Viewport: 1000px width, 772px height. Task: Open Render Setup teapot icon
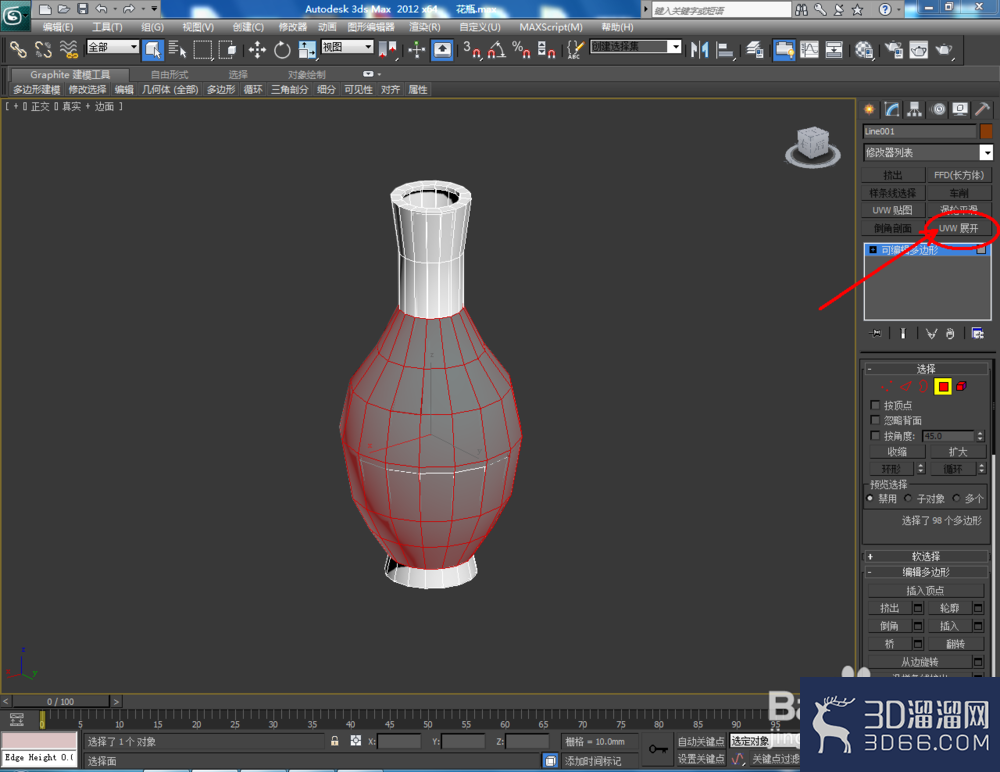(894, 50)
